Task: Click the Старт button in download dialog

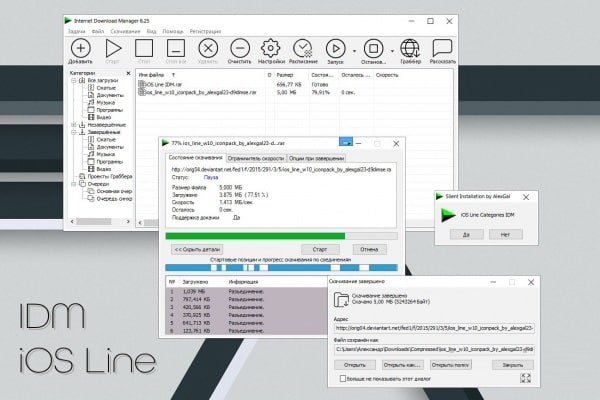Action: point(320,249)
